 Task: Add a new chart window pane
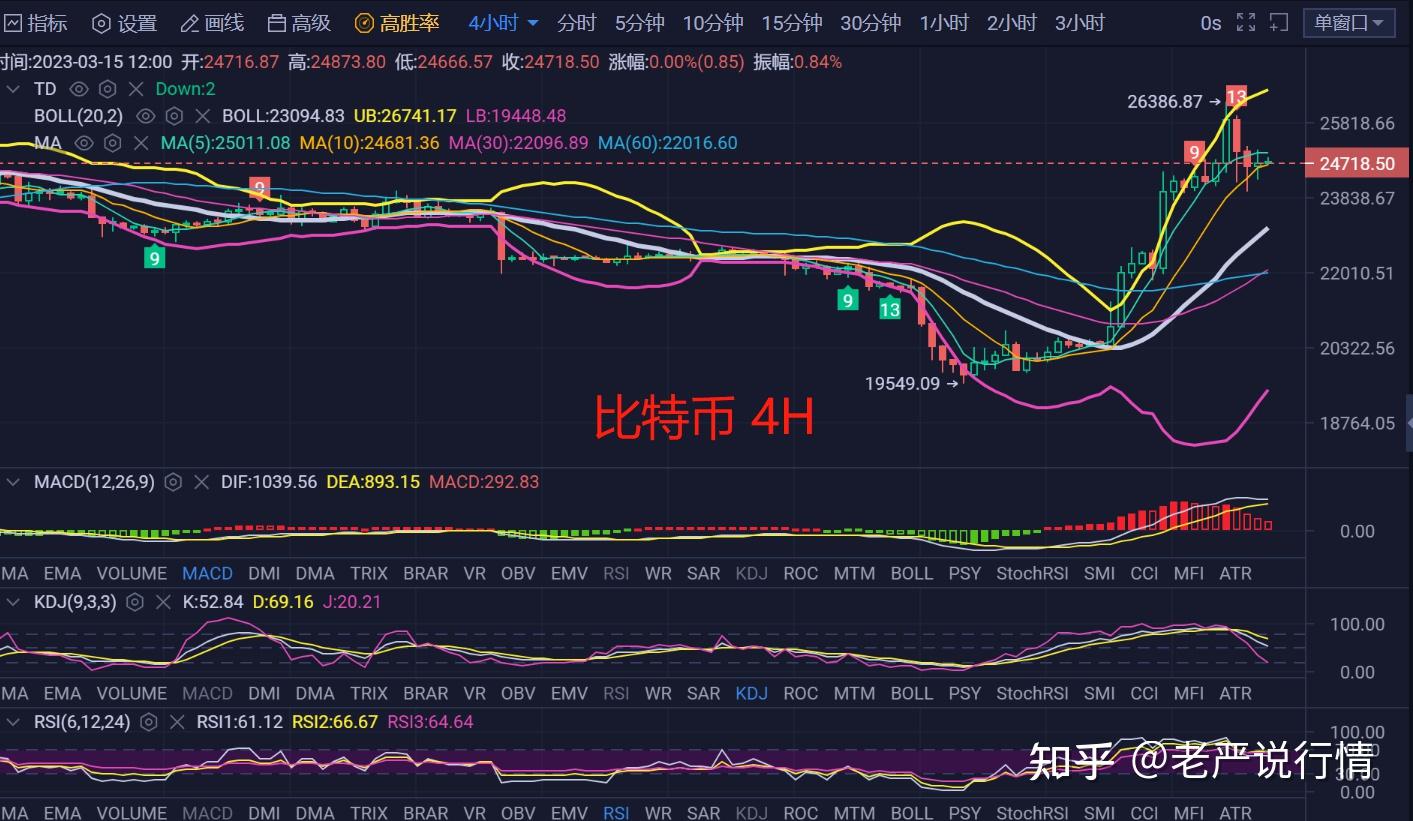[x=1278, y=21]
